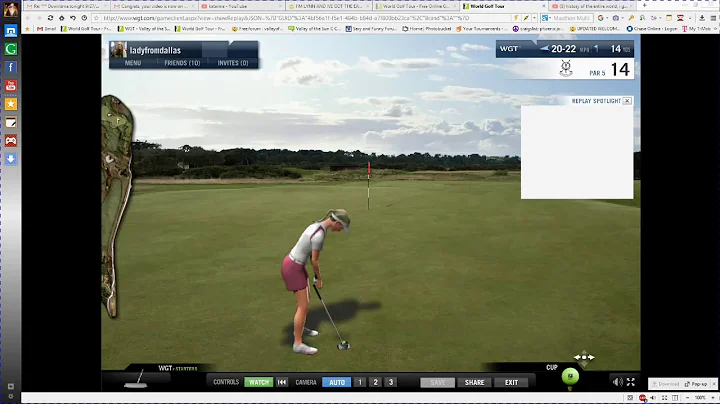Image resolution: width=720 pixels, height=404 pixels.
Task: Switch to the Congrats your video tab
Action: [155, 6]
